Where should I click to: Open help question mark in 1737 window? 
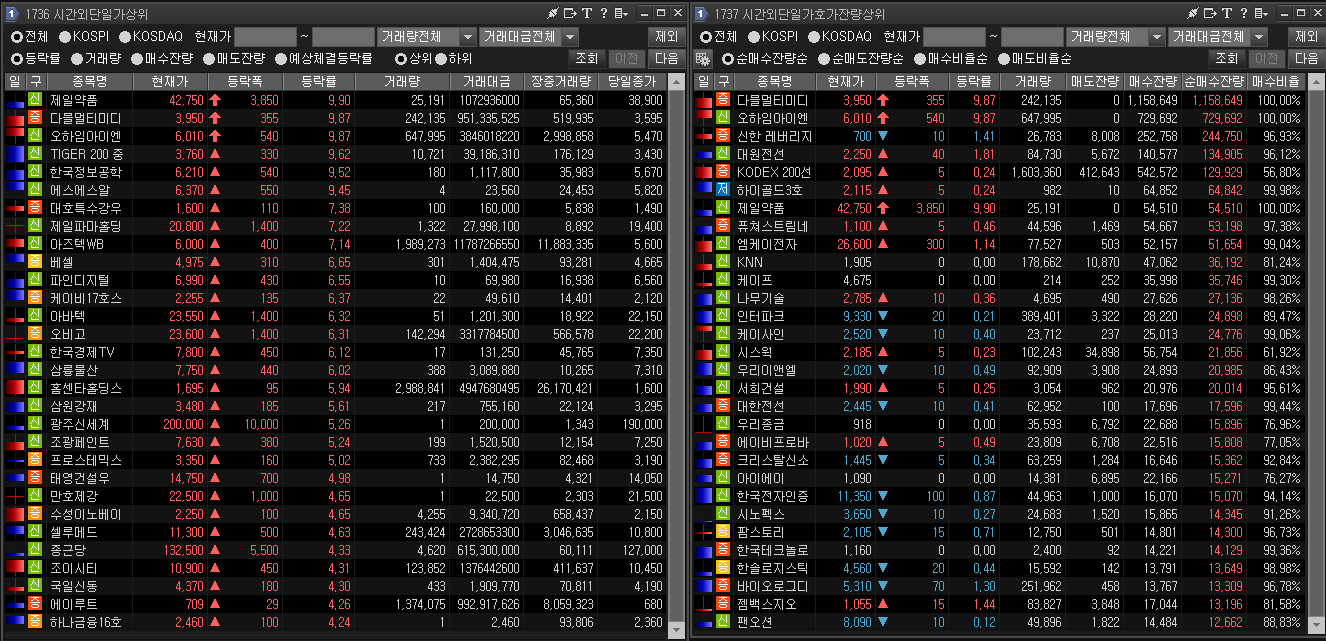click(x=1242, y=13)
